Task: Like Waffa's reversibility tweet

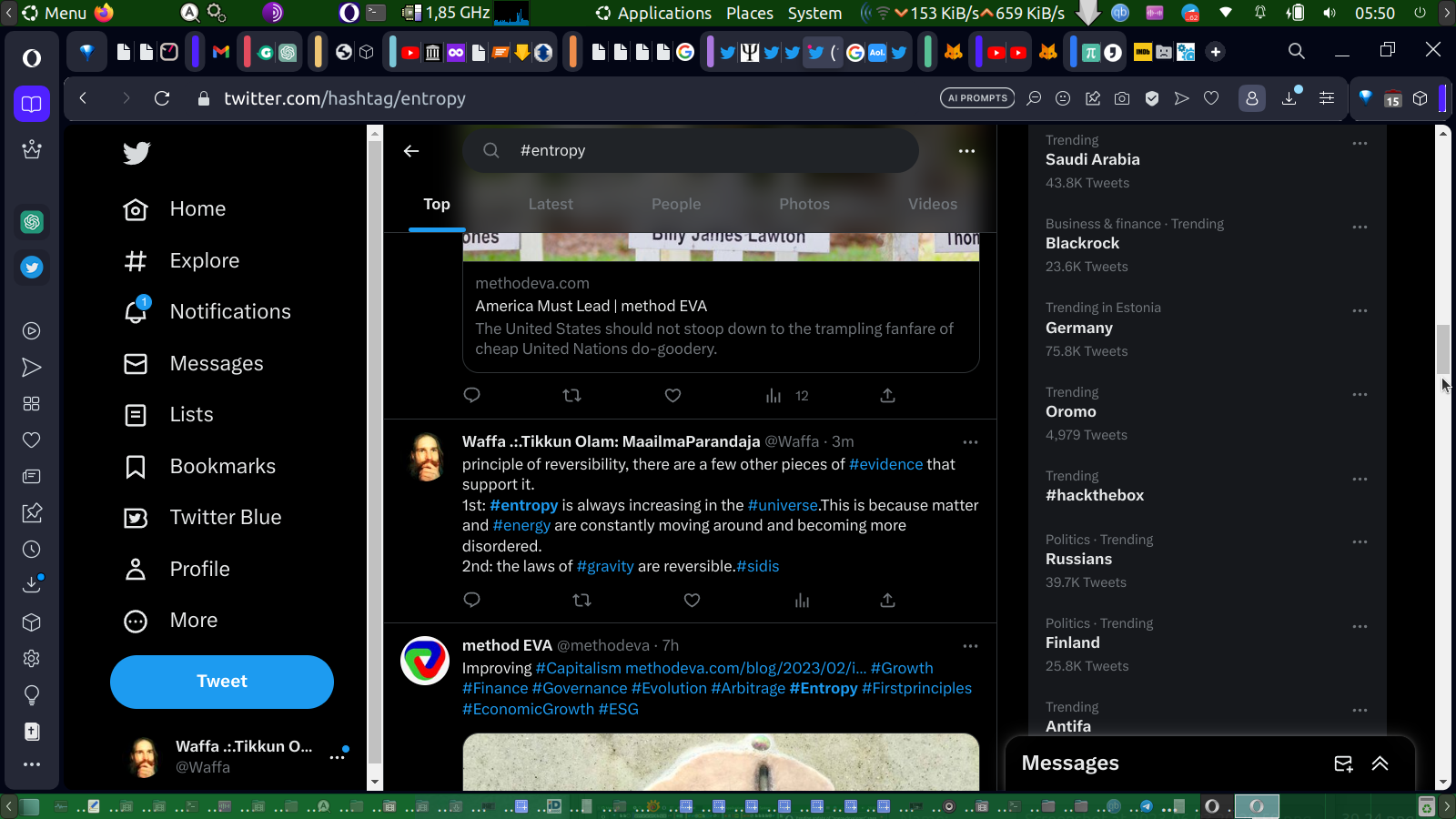Action: pos(692,601)
